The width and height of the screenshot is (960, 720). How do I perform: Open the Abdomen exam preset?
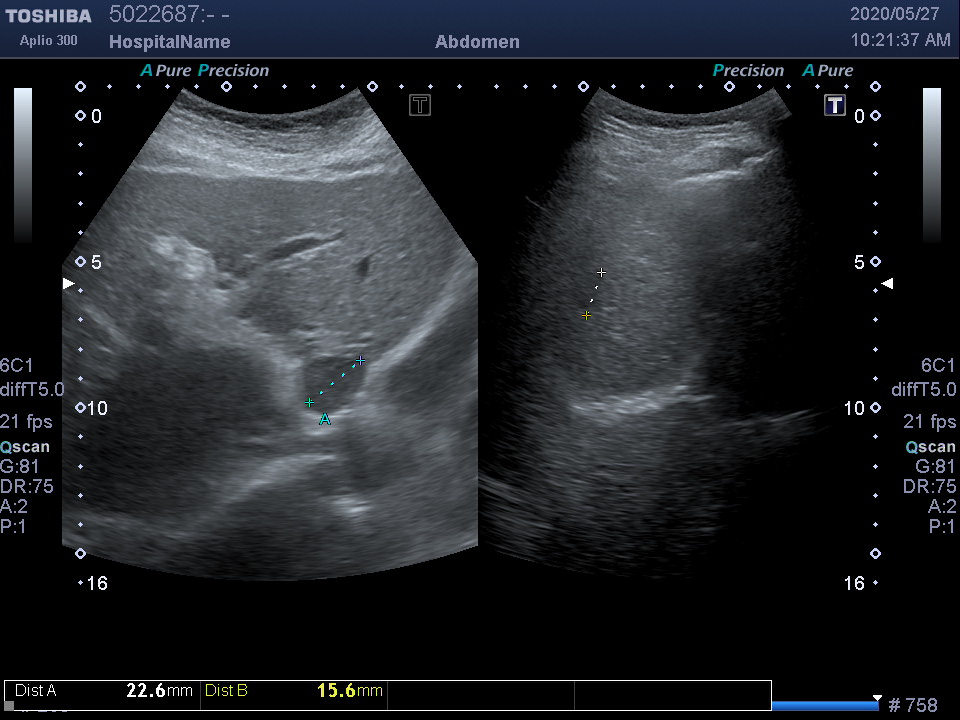(x=477, y=42)
